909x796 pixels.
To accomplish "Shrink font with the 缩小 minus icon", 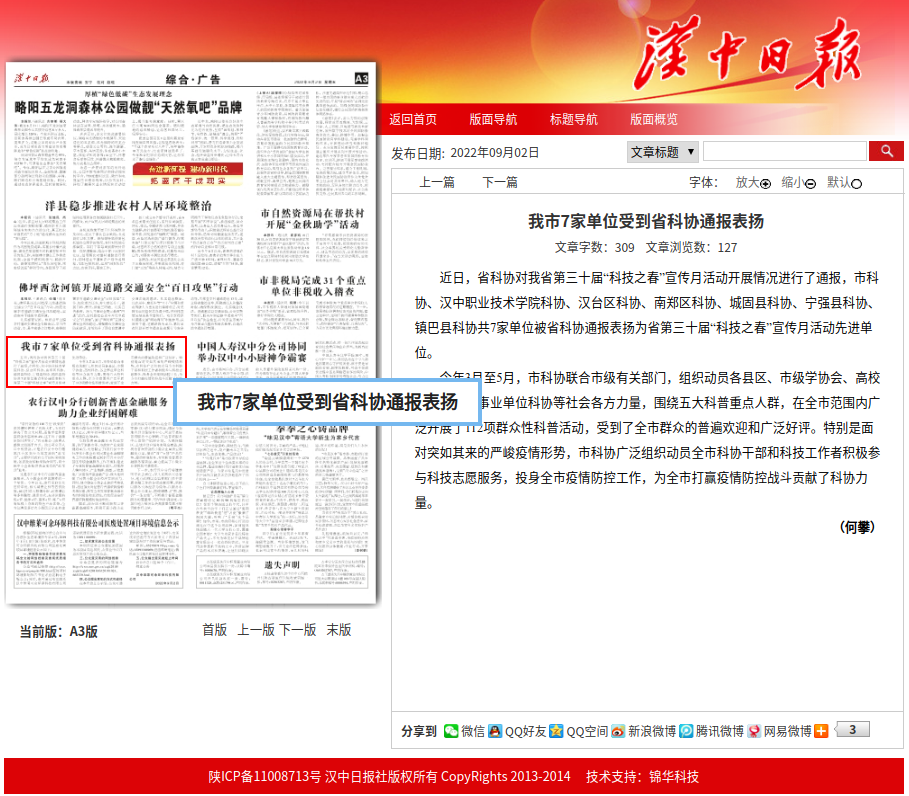I will (810, 184).
